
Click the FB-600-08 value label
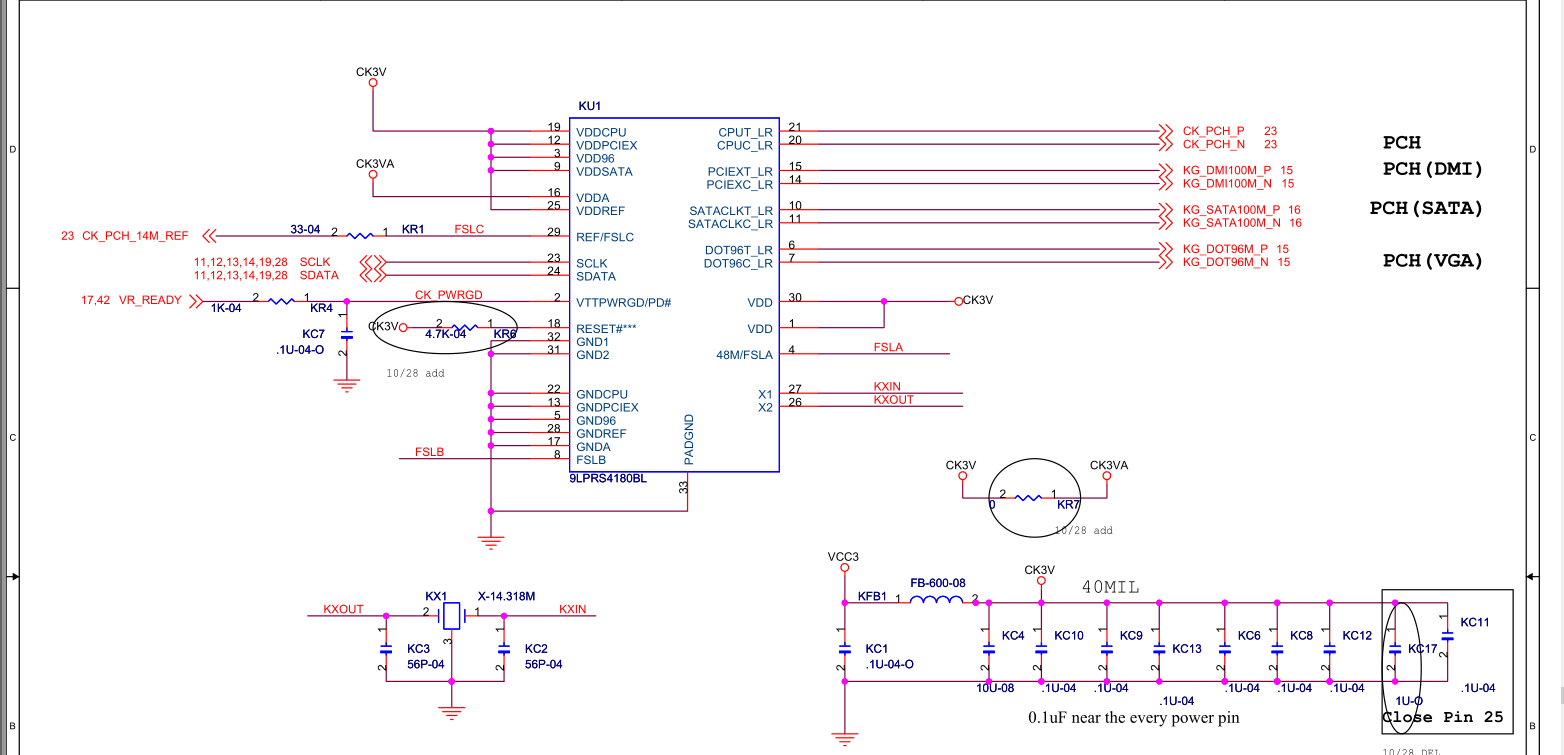938,583
